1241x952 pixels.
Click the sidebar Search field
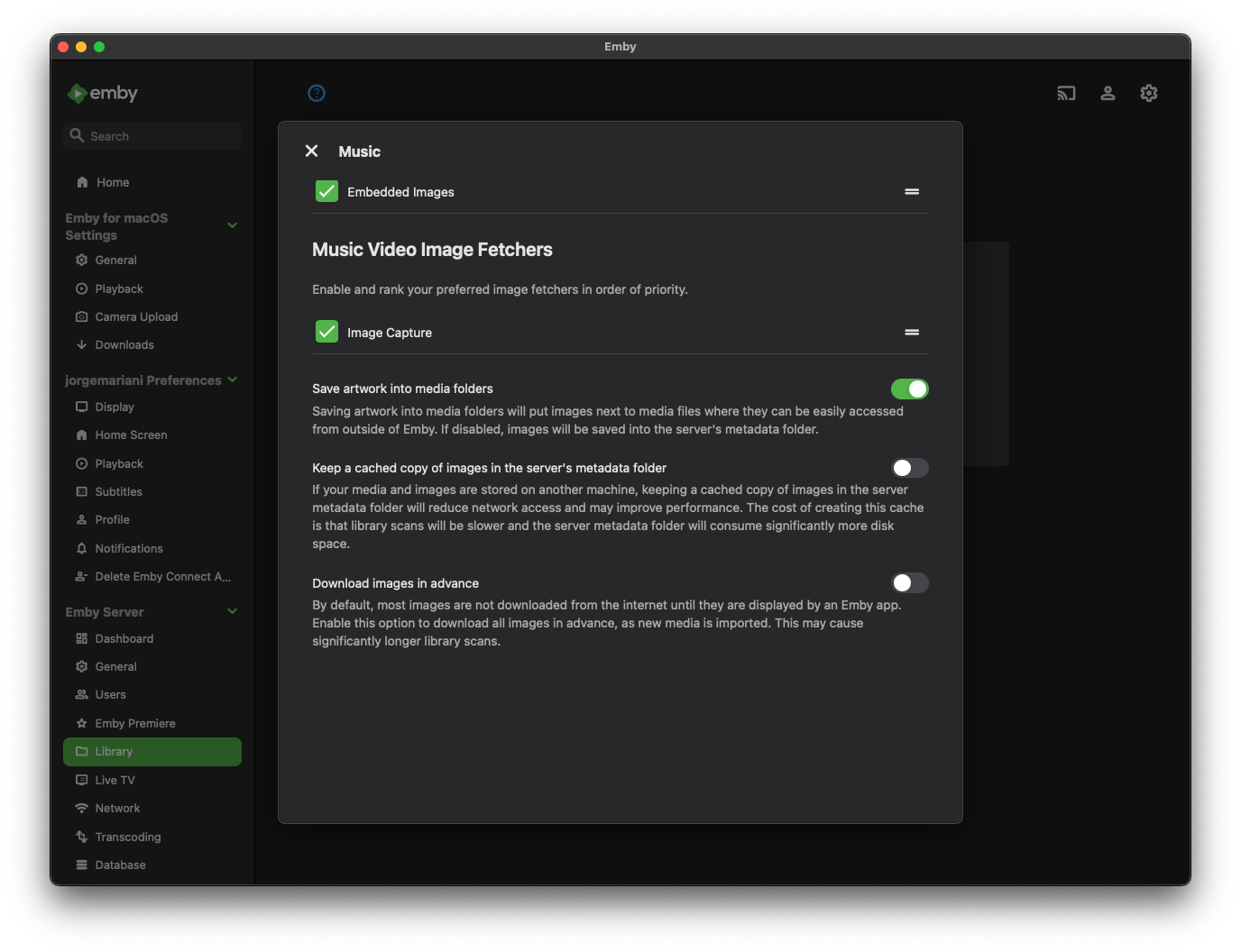pos(153,136)
